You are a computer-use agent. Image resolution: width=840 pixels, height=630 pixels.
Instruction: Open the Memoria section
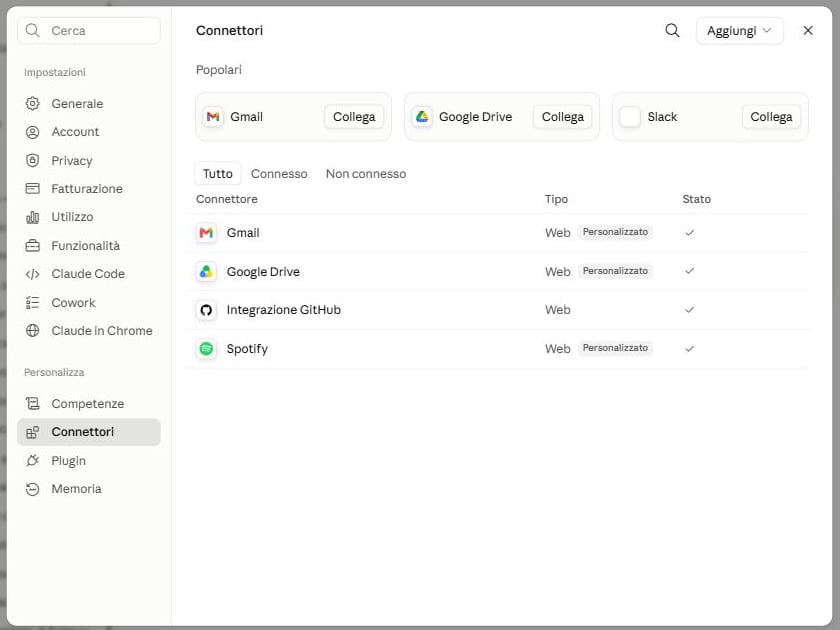pos(89,489)
